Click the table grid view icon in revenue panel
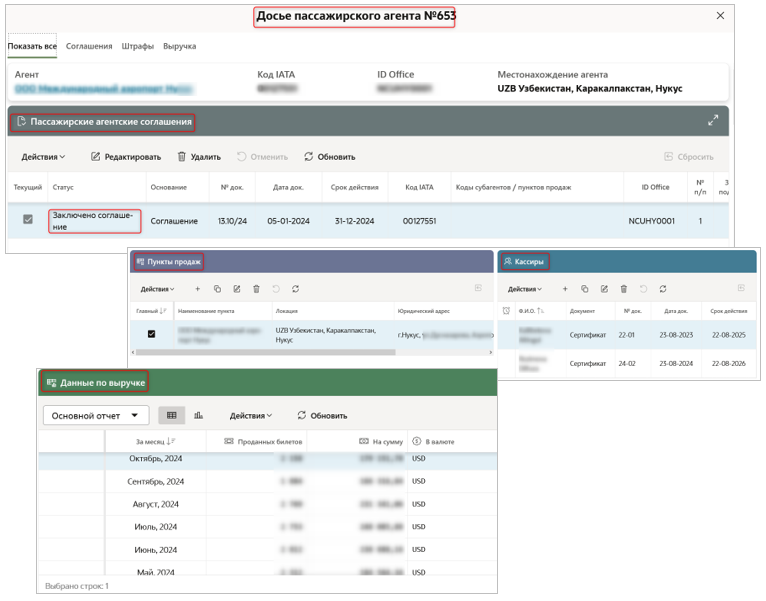The height and width of the screenshot is (601, 766). click(171, 415)
